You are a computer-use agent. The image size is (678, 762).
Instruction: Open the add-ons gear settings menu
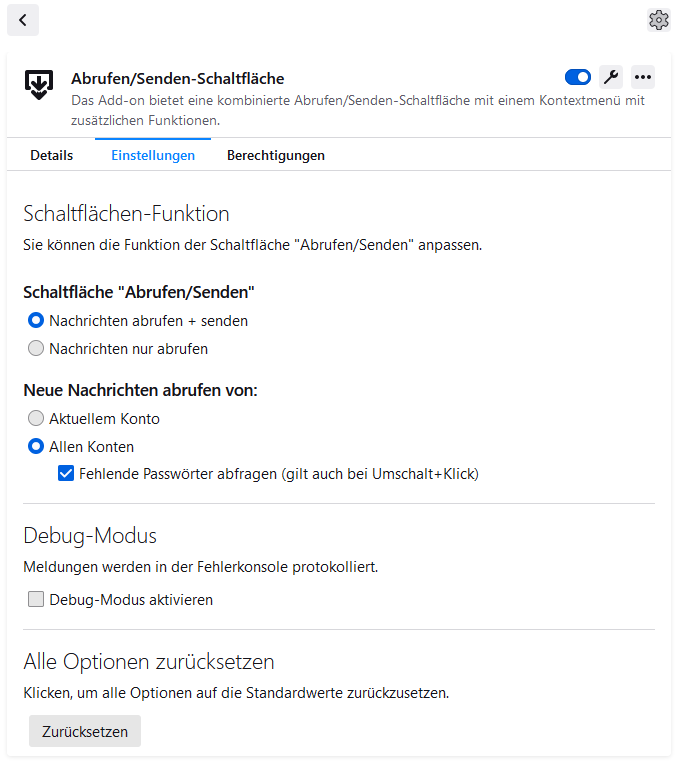658,20
